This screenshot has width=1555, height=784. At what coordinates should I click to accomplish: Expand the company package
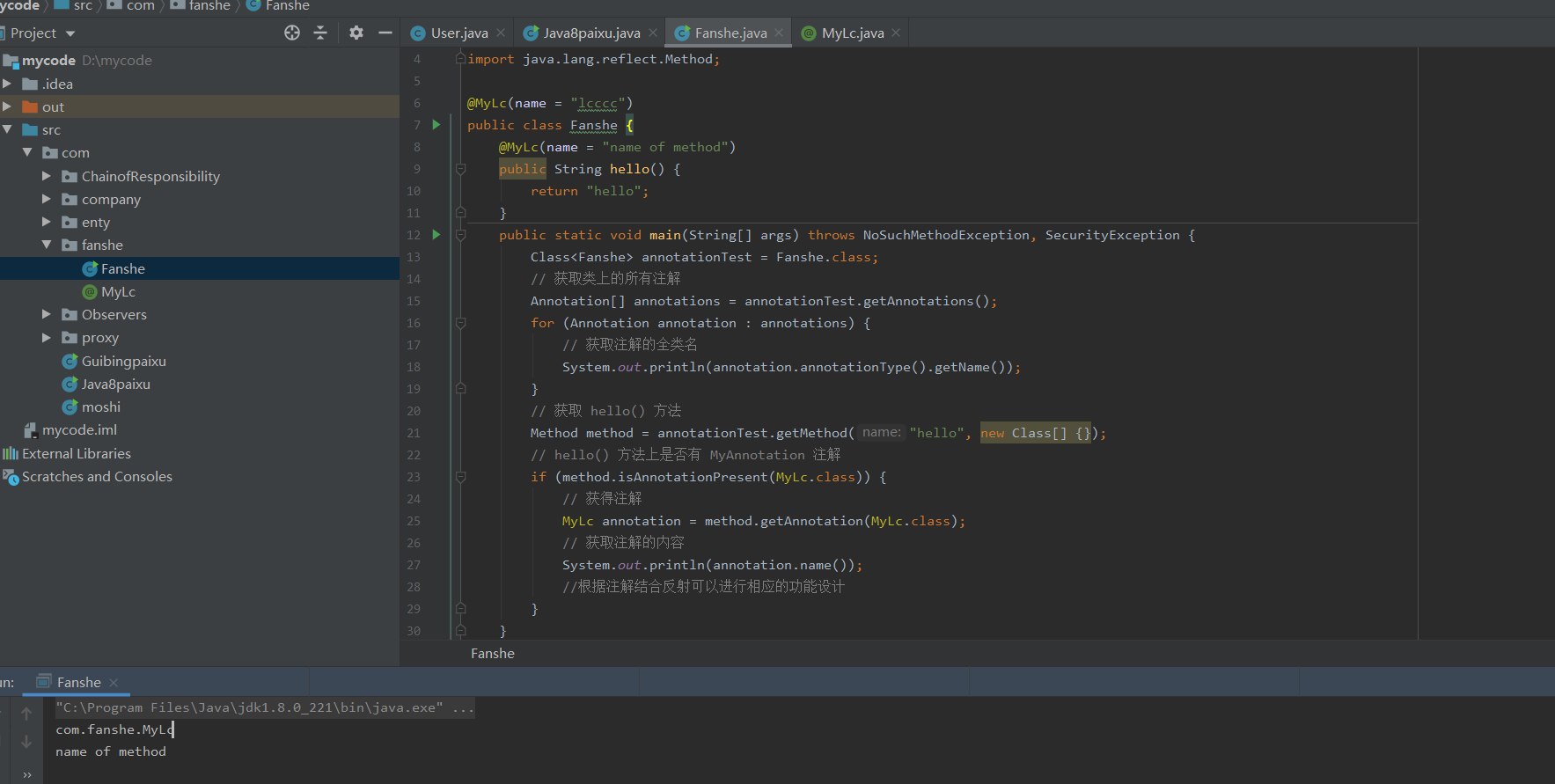click(x=47, y=199)
